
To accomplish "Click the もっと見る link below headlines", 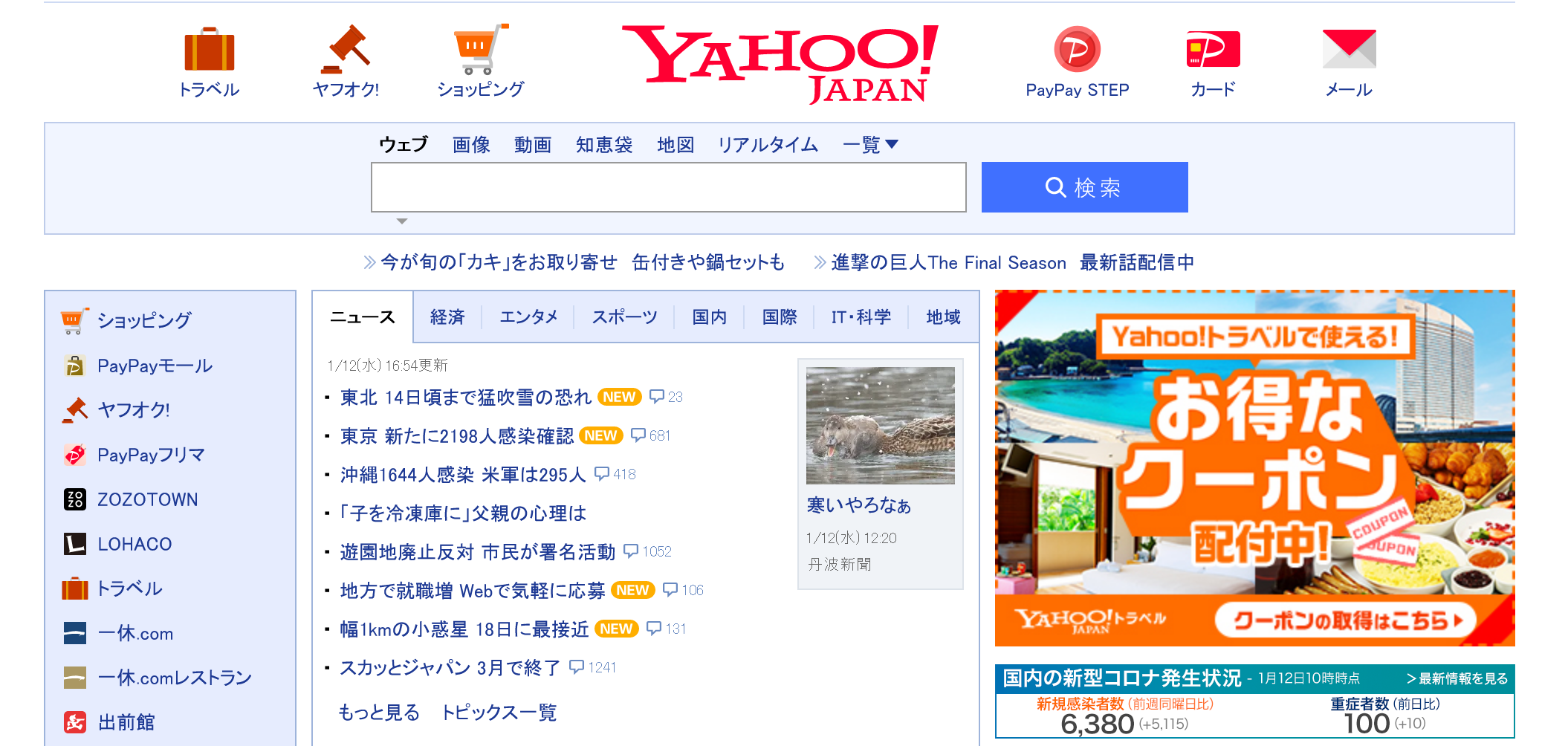I will [x=379, y=713].
